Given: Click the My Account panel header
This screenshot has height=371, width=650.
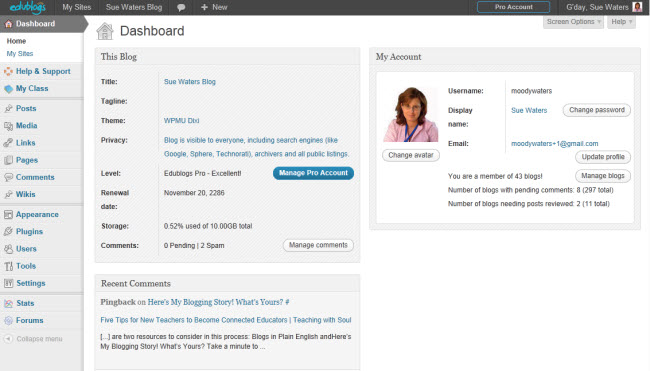Looking at the screenshot, I should pos(505,57).
